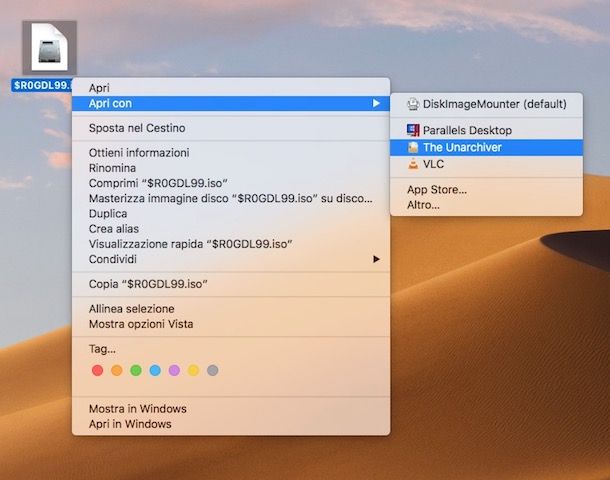Expand the Condividi submenu arrow
The image size is (610, 480).
[x=376, y=259]
